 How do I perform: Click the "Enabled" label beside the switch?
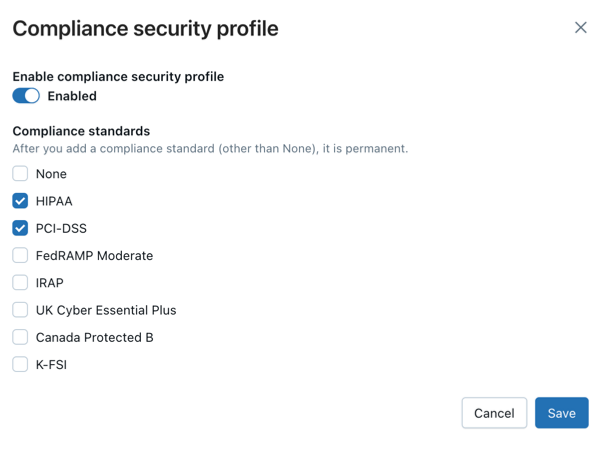point(72,96)
